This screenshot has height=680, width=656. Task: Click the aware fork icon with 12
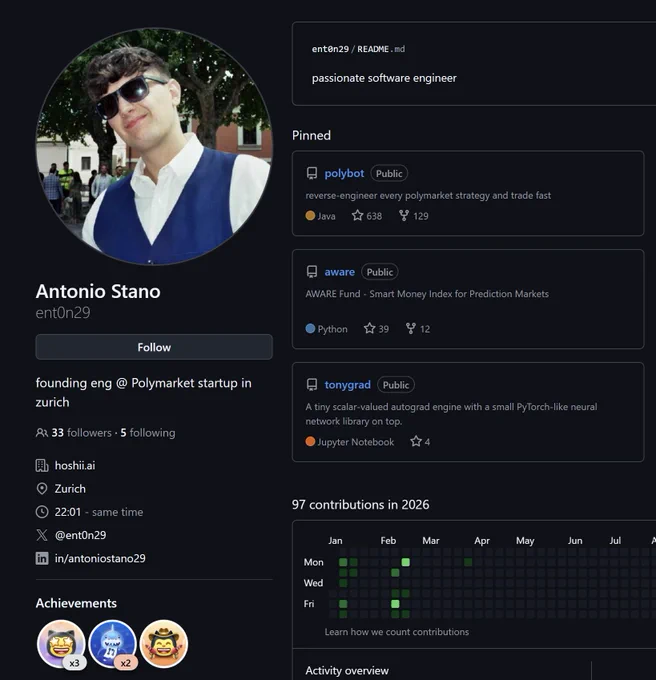click(x=411, y=328)
